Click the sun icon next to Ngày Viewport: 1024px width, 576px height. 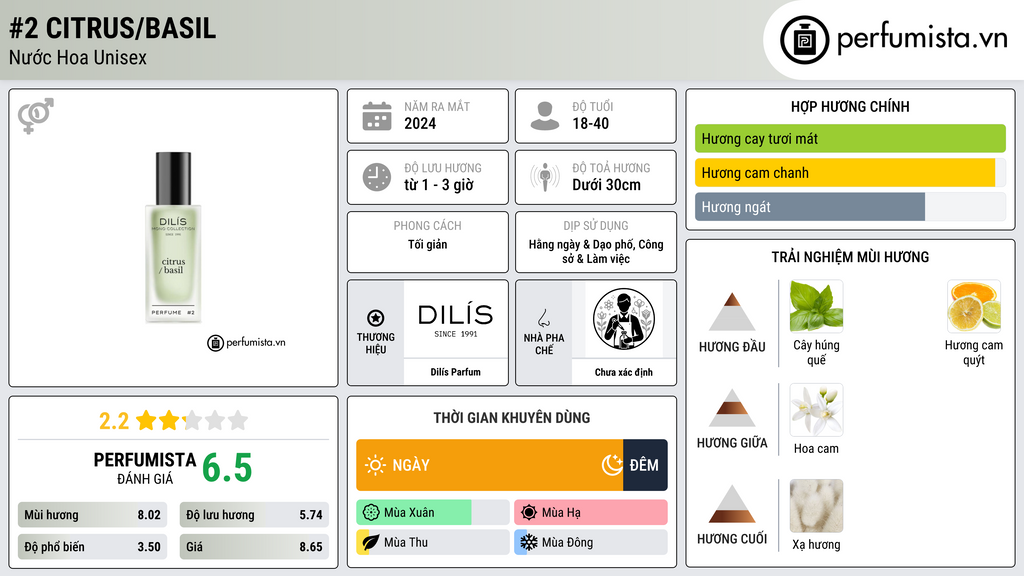[376, 465]
